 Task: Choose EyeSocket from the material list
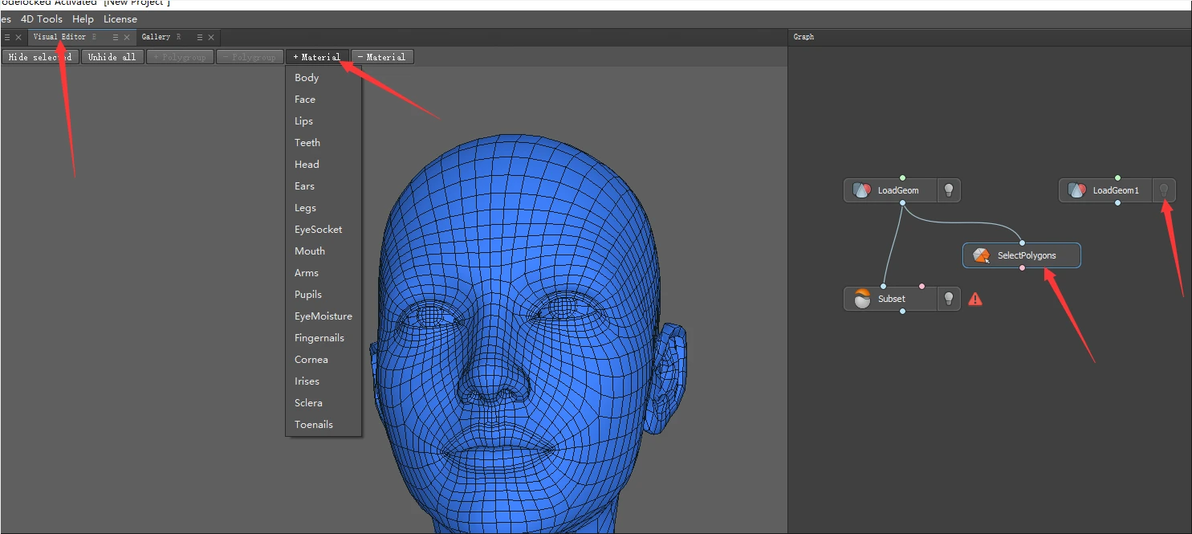(x=318, y=230)
